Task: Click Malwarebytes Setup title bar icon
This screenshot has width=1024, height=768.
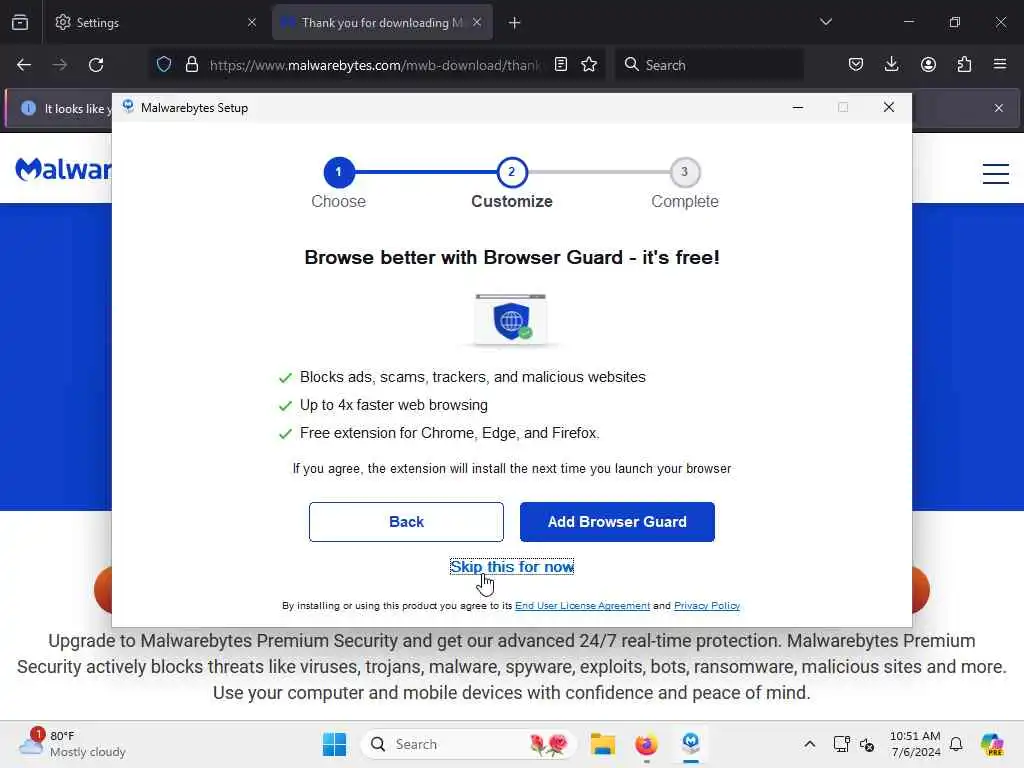Action: pyautogui.click(x=128, y=107)
